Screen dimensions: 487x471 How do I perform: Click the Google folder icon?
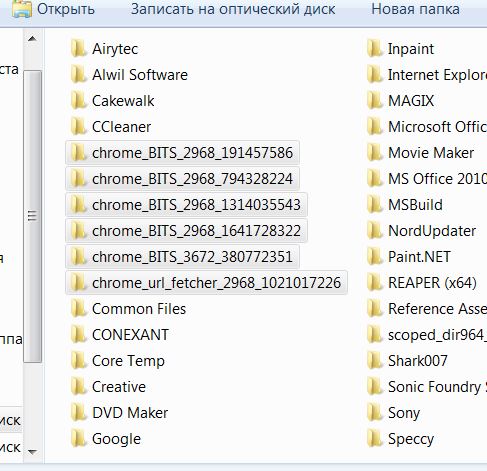tap(79, 439)
